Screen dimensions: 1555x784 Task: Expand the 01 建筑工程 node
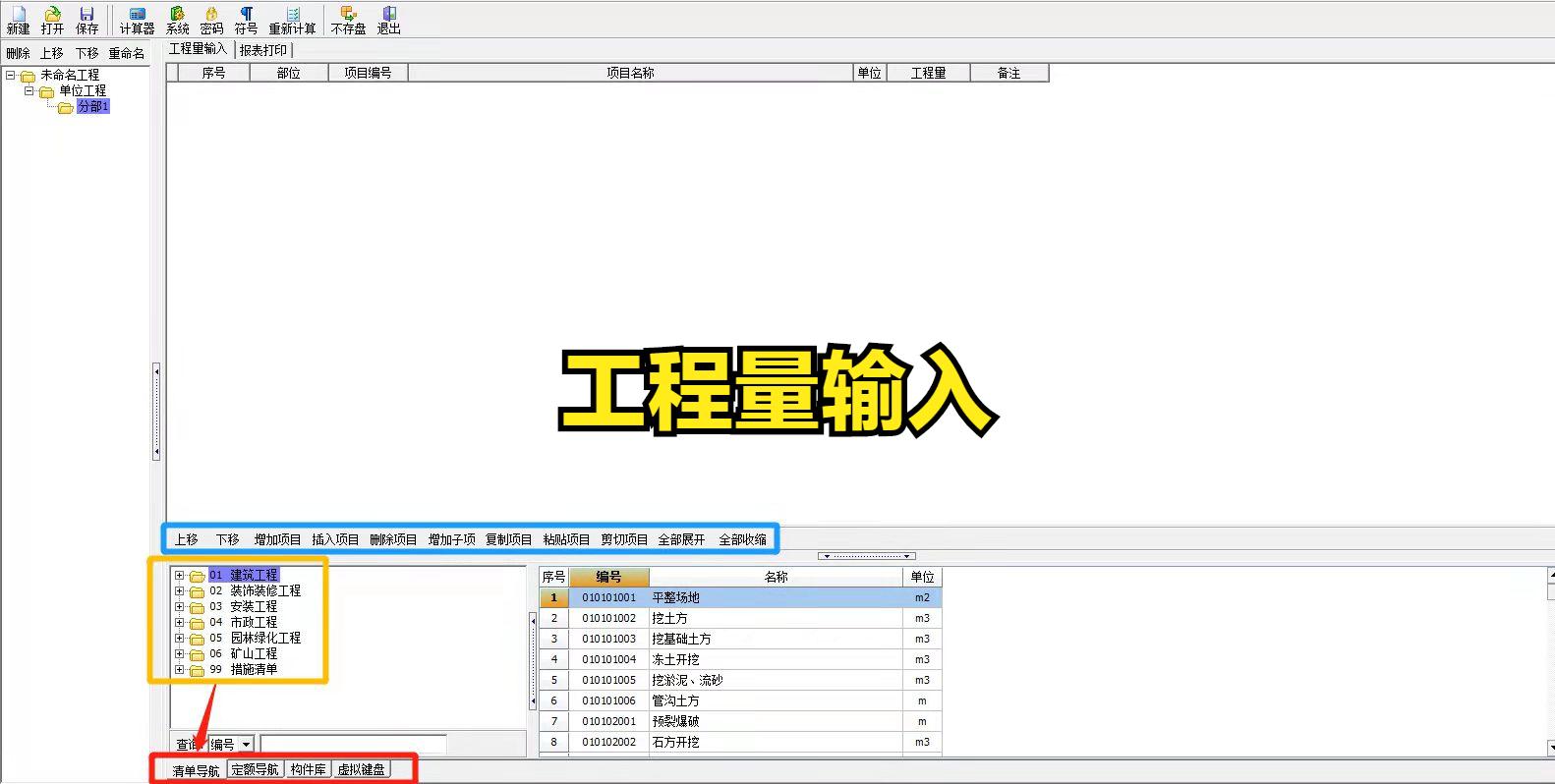179,575
